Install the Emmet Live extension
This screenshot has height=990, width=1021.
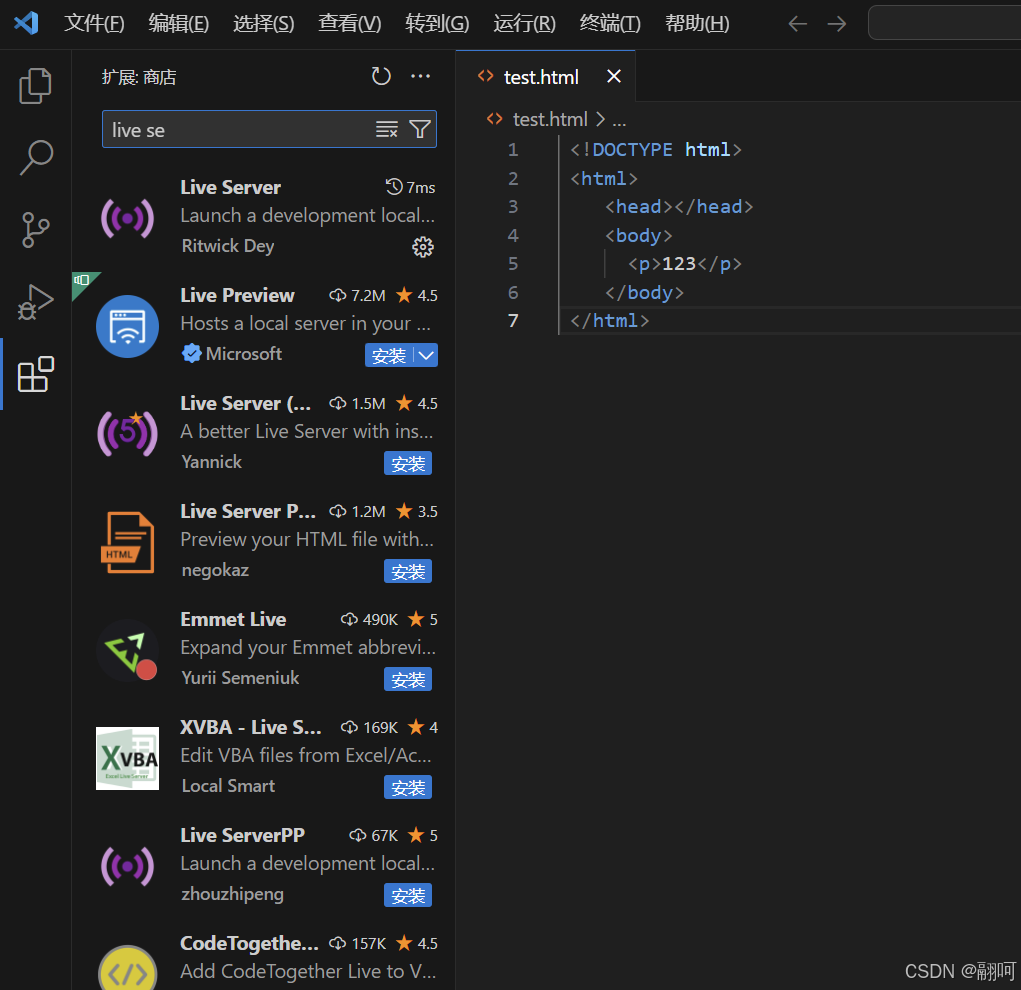pos(408,679)
